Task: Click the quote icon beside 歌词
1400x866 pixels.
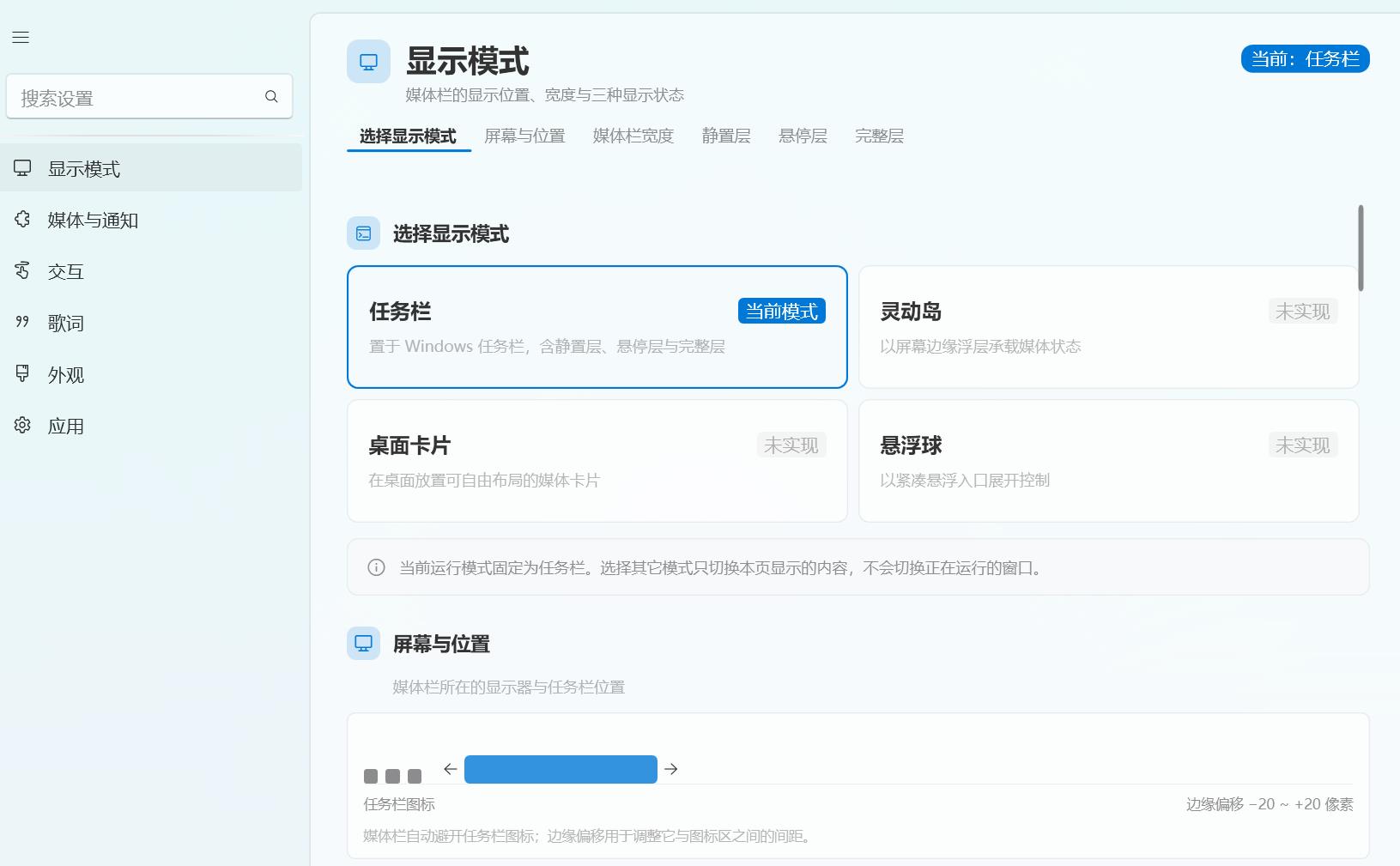Action: click(x=23, y=323)
